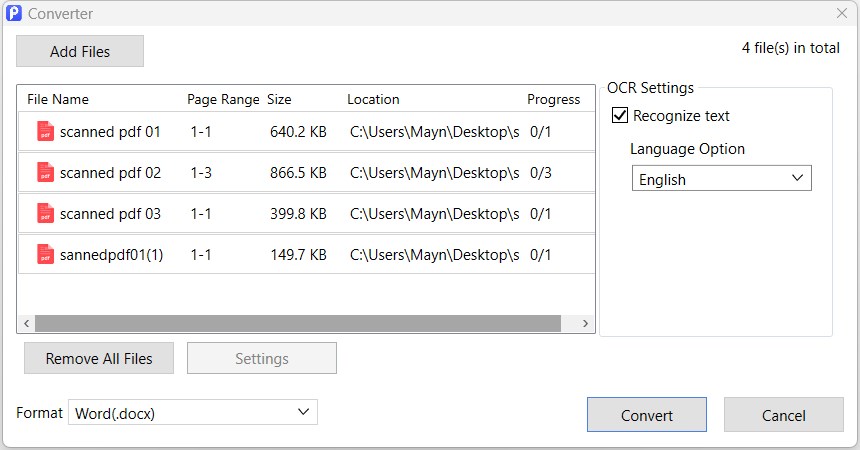The height and width of the screenshot is (450, 860).
Task: Click the PDF icon for scanned pdf 02
Action: click(x=45, y=173)
